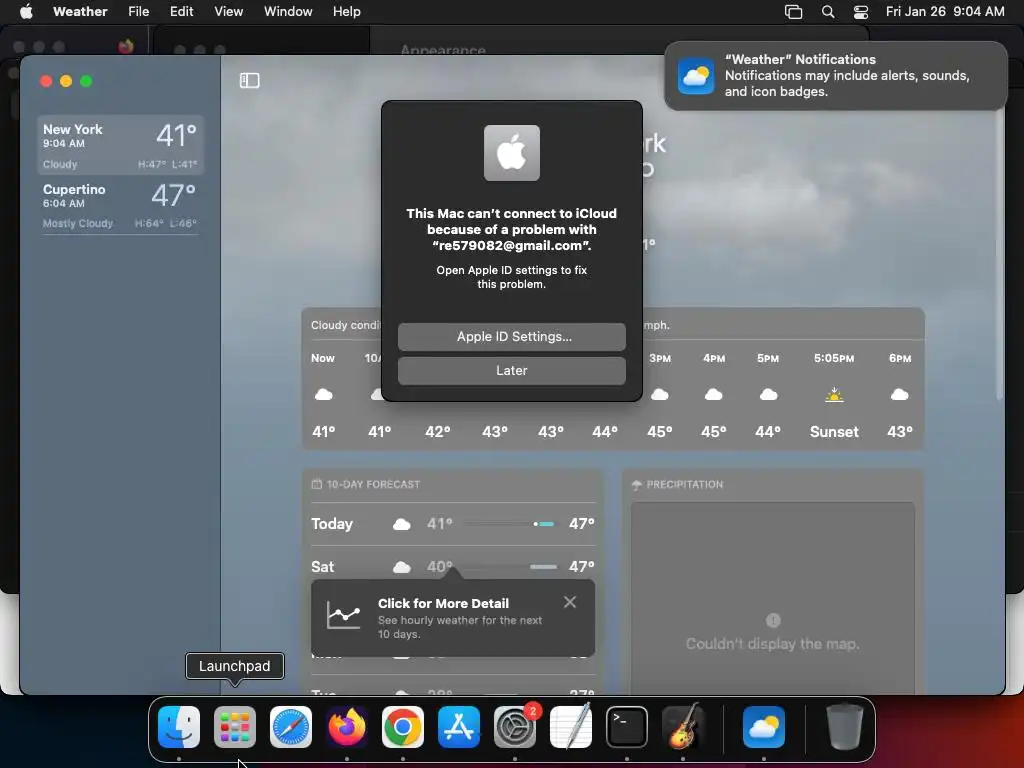Open TextEdit from the dock
This screenshot has height=768, width=1024.
coord(571,727)
